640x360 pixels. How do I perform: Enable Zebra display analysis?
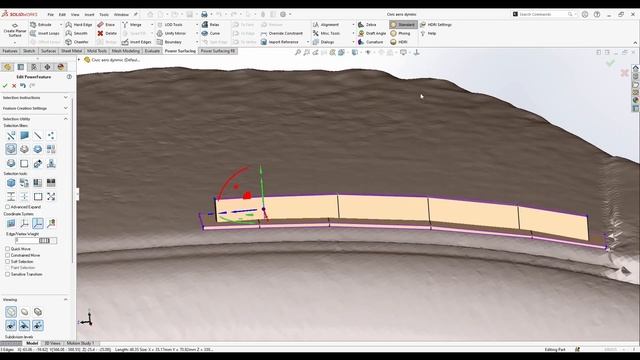(x=367, y=24)
